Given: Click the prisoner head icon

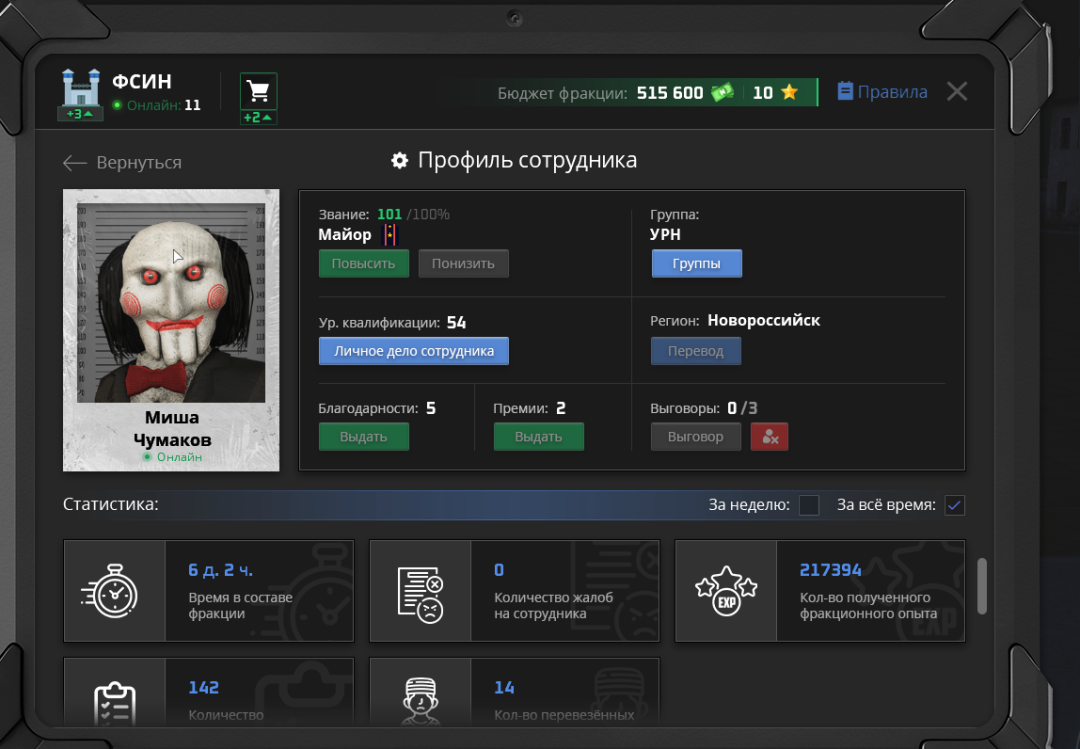Looking at the screenshot, I should click(x=420, y=701).
